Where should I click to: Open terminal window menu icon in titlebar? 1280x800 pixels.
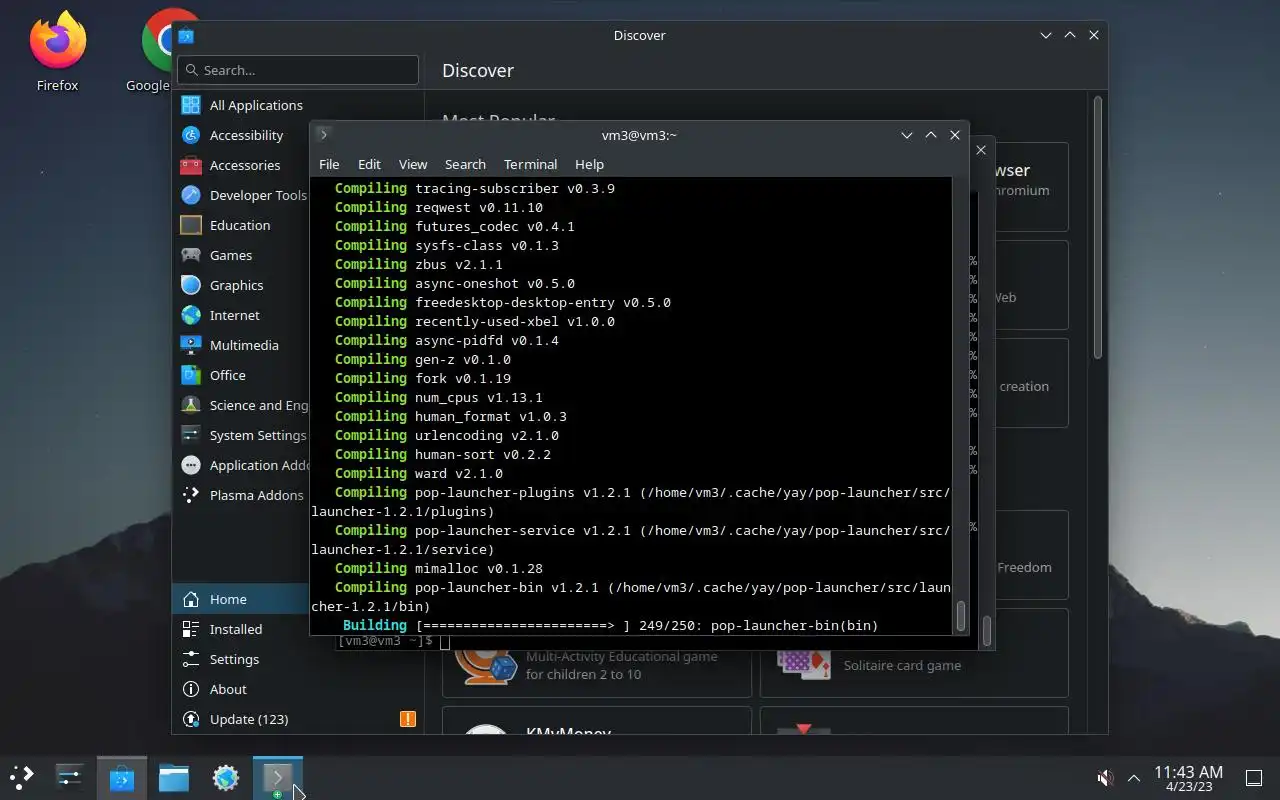point(323,135)
